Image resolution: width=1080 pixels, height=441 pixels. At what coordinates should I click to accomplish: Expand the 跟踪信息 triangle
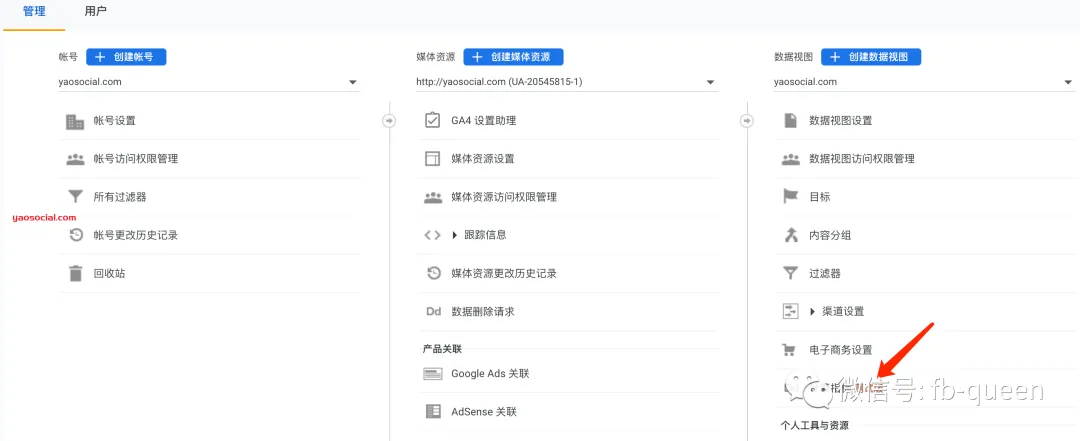455,235
